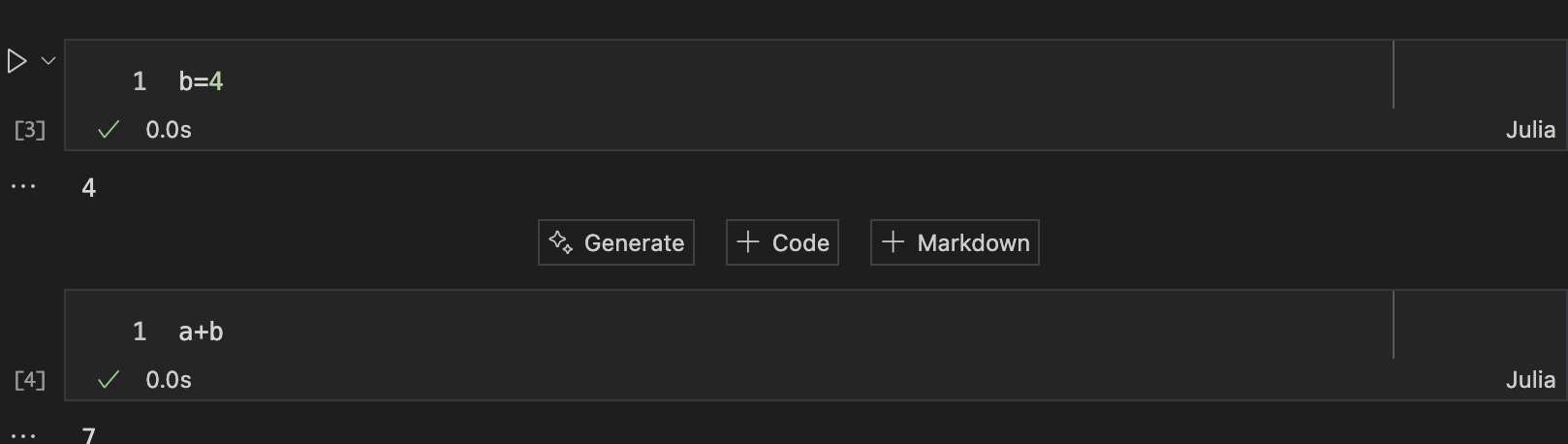This screenshot has height=444, width=1568.
Task: Open output actions ellipsis beside output 4
Action: click(x=23, y=186)
